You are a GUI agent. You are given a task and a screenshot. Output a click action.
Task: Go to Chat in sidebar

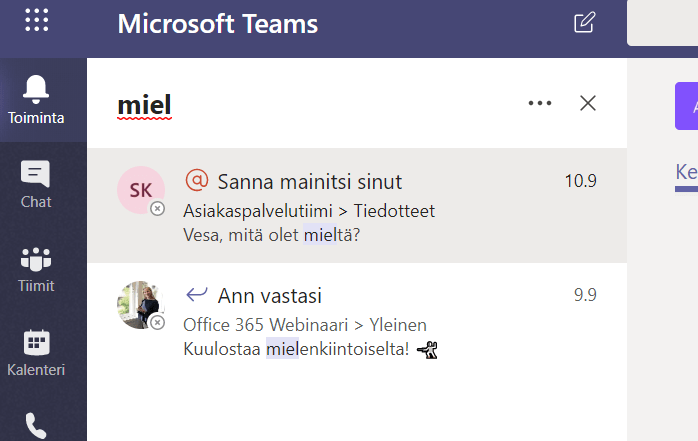click(x=36, y=185)
